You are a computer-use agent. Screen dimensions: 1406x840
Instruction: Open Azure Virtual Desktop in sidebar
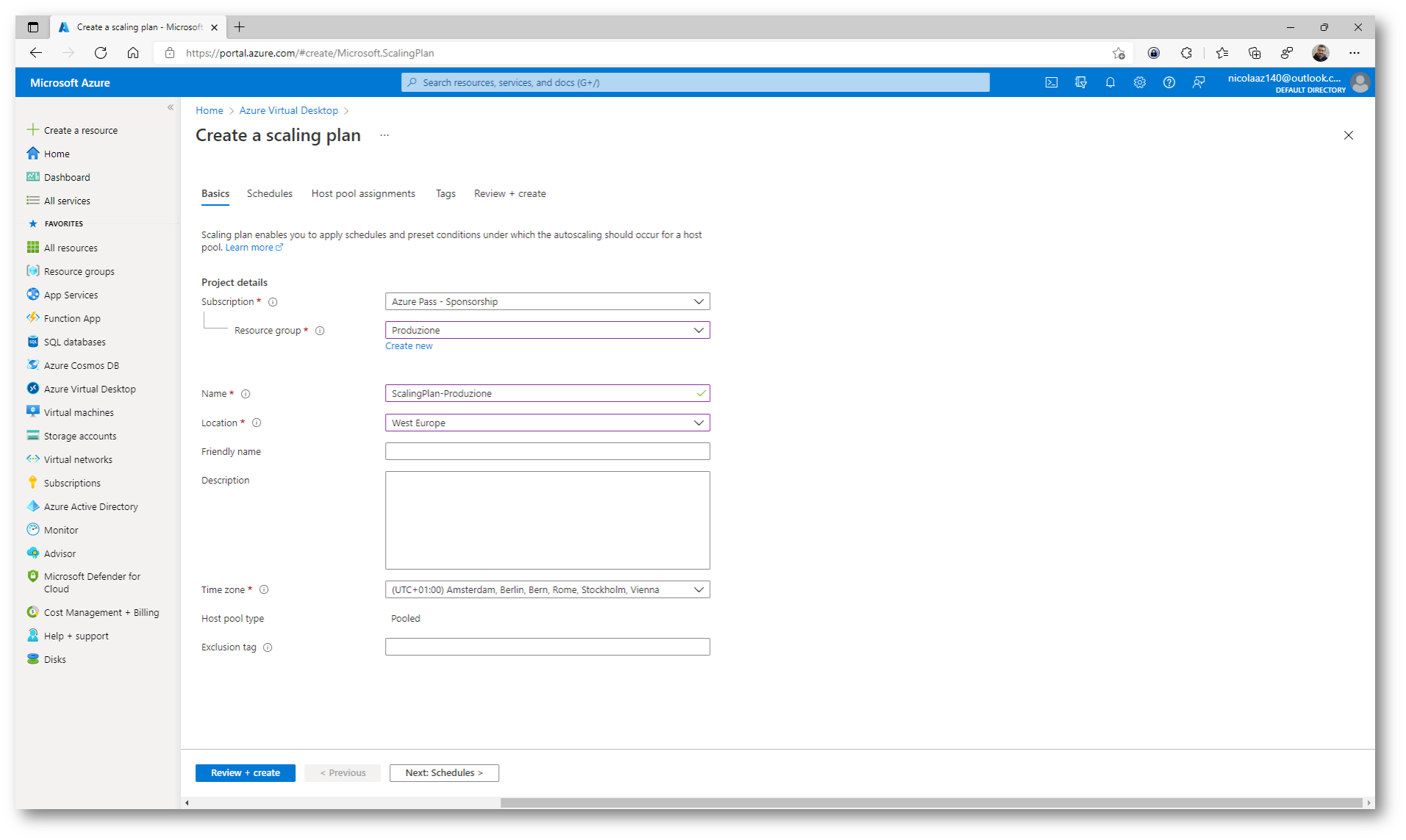(x=90, y=389)
